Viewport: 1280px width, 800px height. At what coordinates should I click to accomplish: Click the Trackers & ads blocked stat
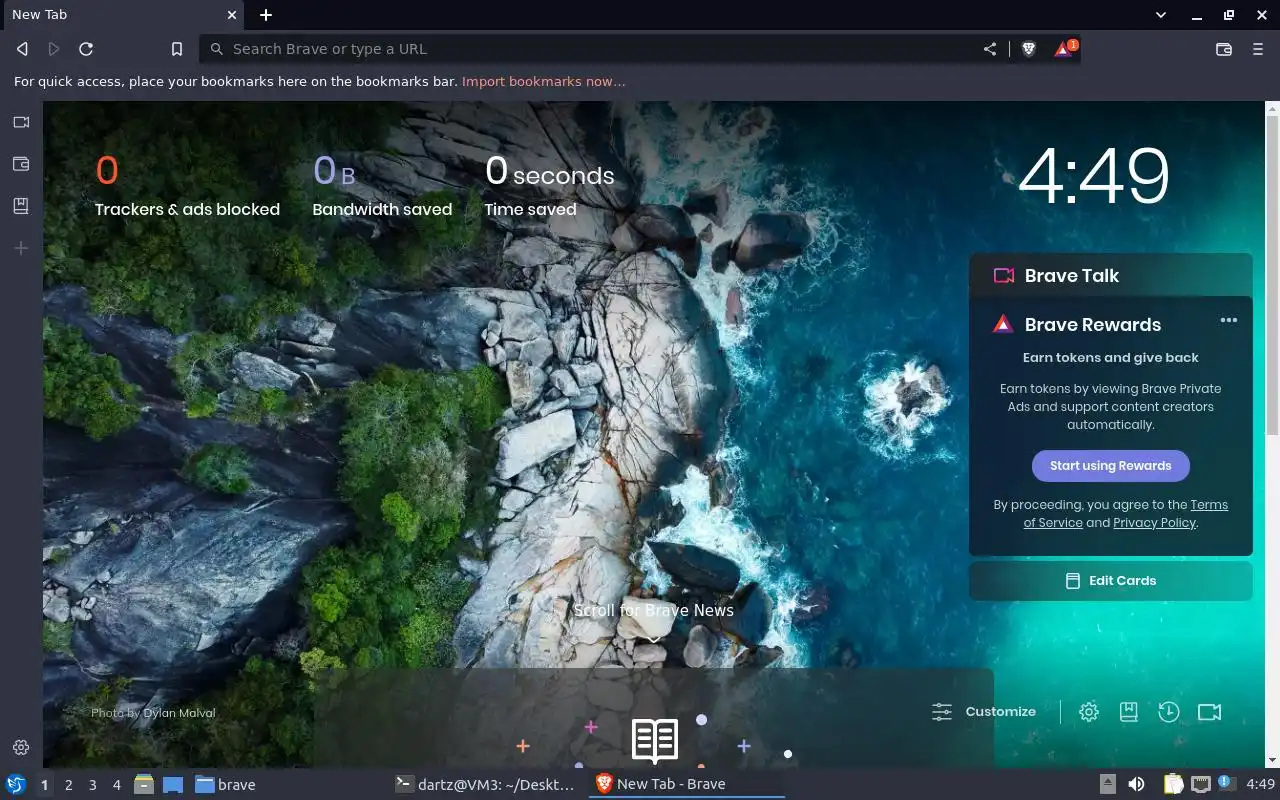pyautogui.click(x=187, y=185)
